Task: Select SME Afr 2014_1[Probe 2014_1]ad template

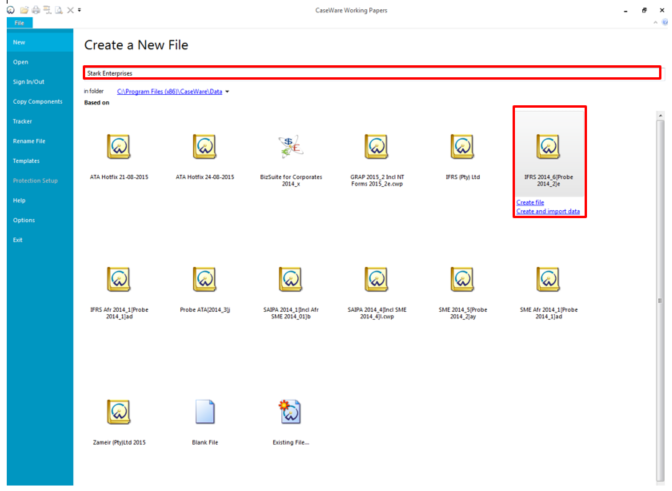Action: click(x=549, y=293)
